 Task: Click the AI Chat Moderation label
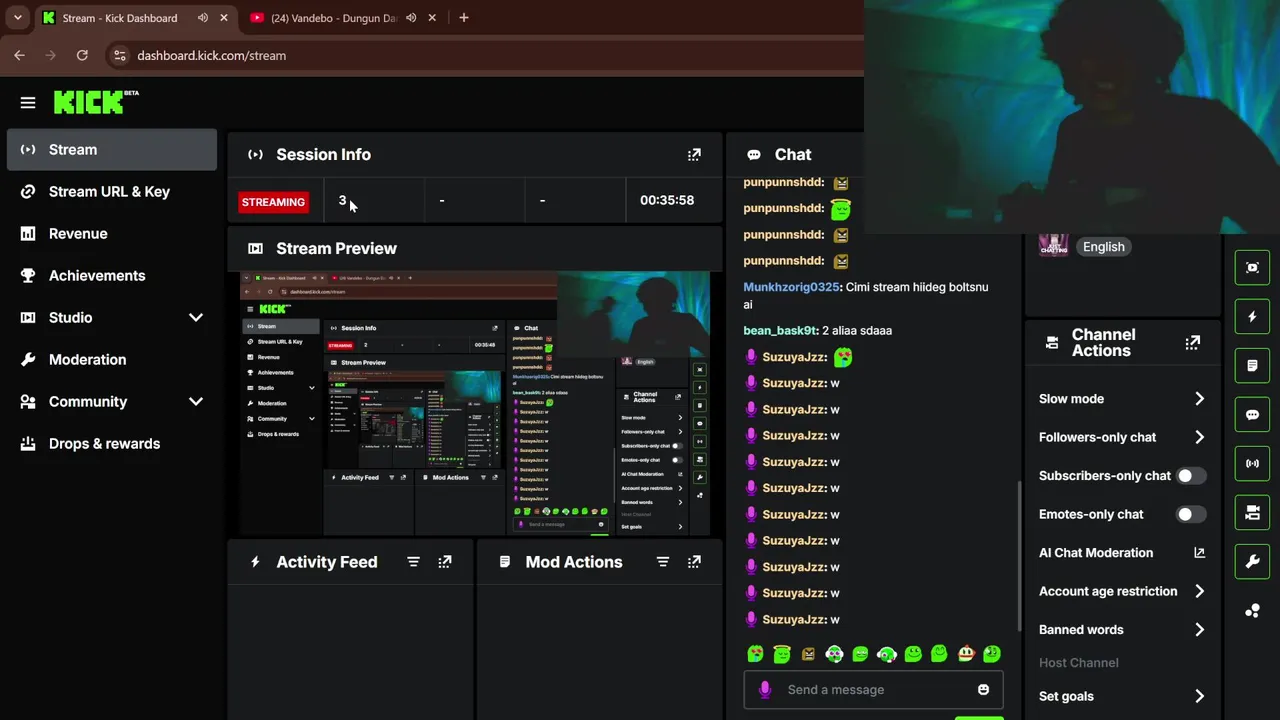click(x=1096, y=553)
